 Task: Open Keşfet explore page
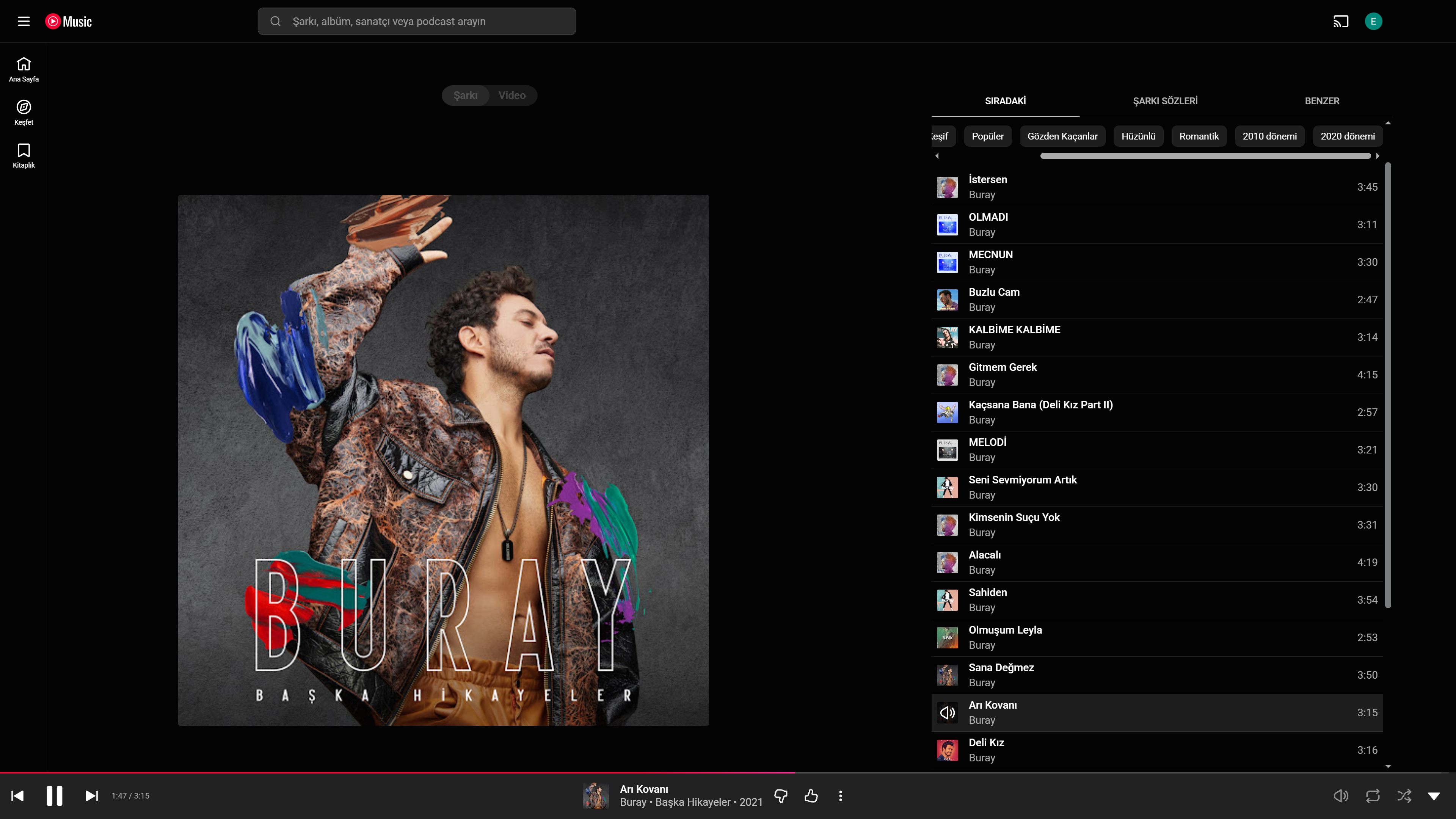click(x=24, y=113)
